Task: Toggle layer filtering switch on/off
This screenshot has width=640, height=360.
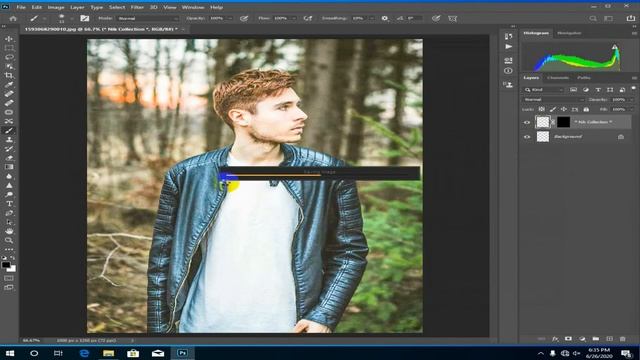Action: [x=633, y=88]
